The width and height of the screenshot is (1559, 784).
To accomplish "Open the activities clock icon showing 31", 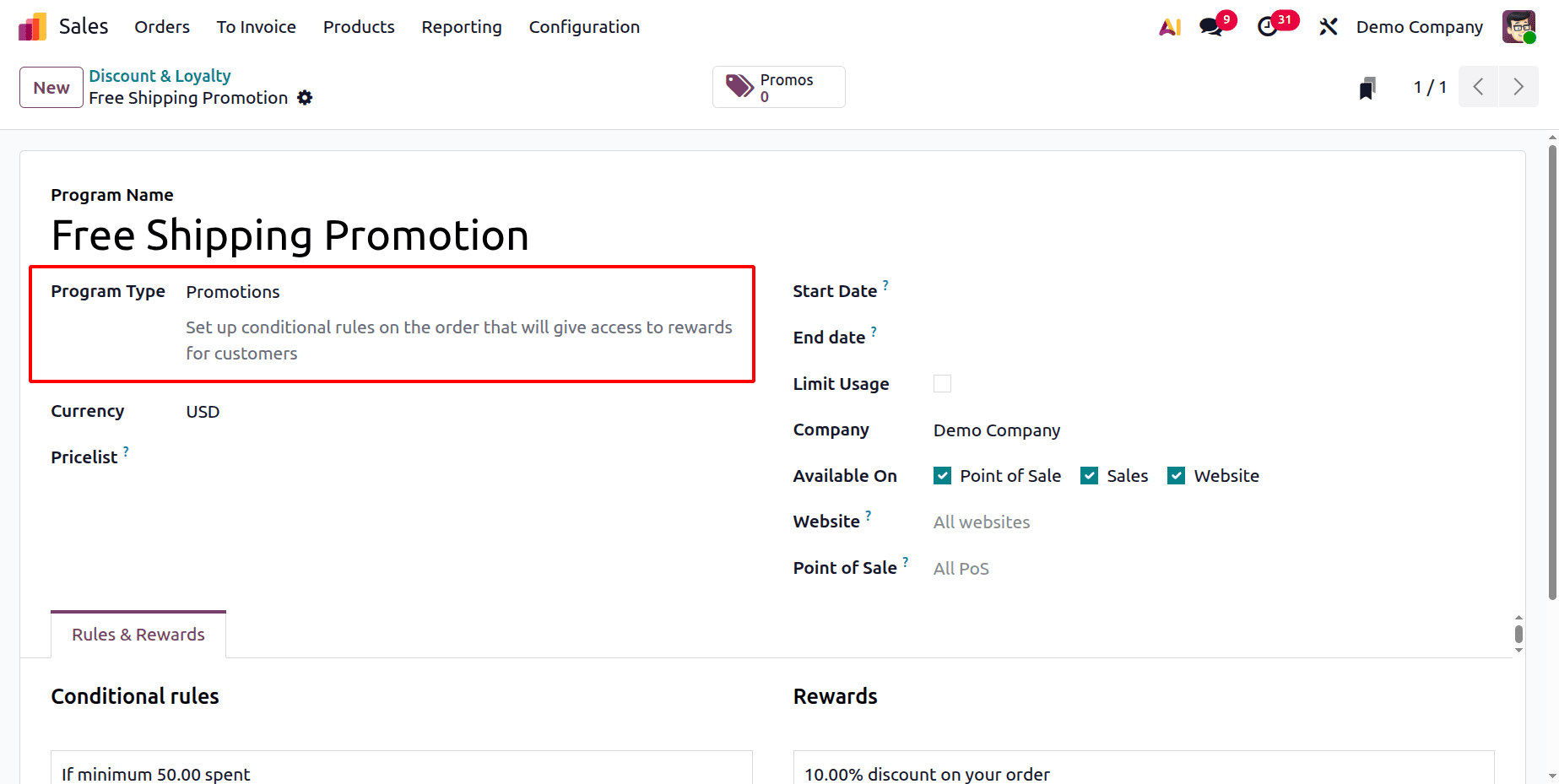I will coord(1269,27).
